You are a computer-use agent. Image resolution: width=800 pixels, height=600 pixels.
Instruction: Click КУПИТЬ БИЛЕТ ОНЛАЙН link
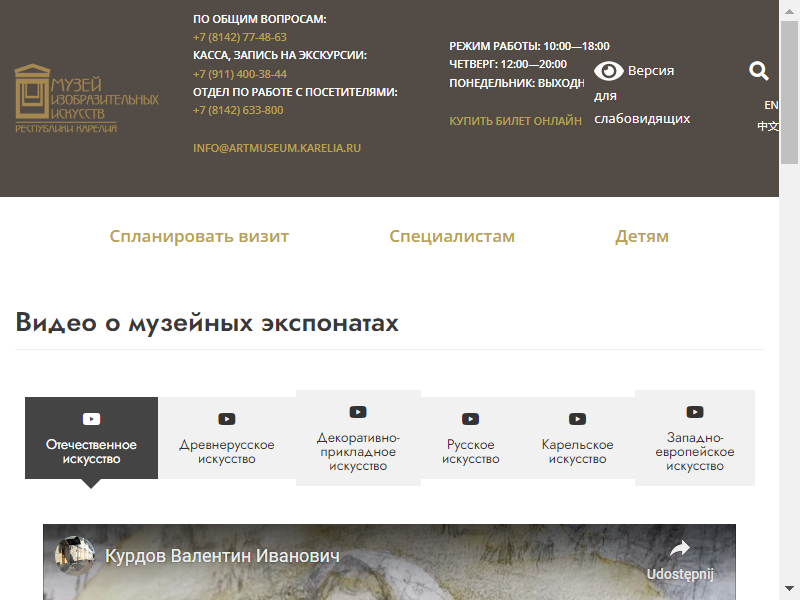point(515,121)
